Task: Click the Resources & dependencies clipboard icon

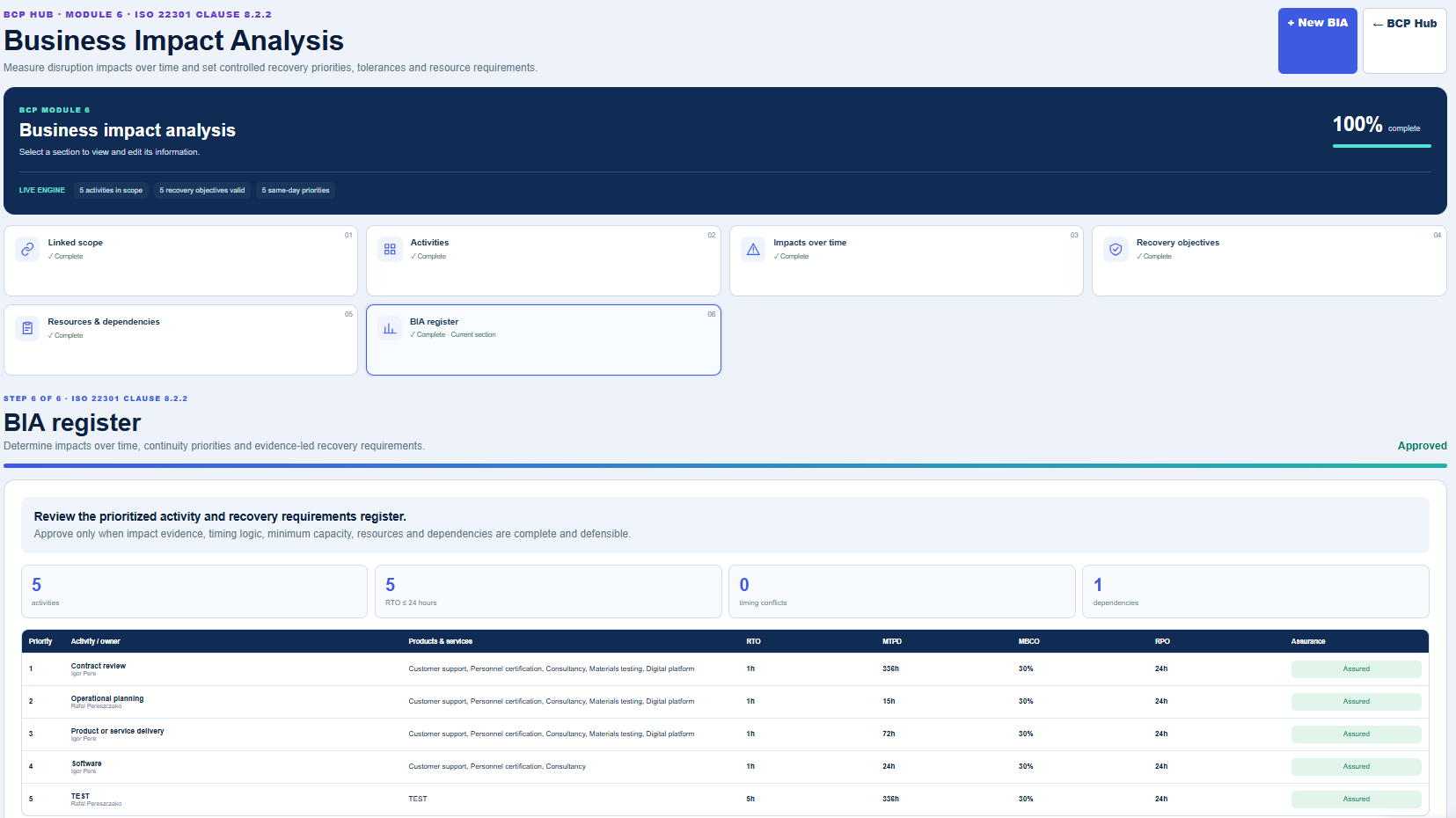Action: [27, 328]
